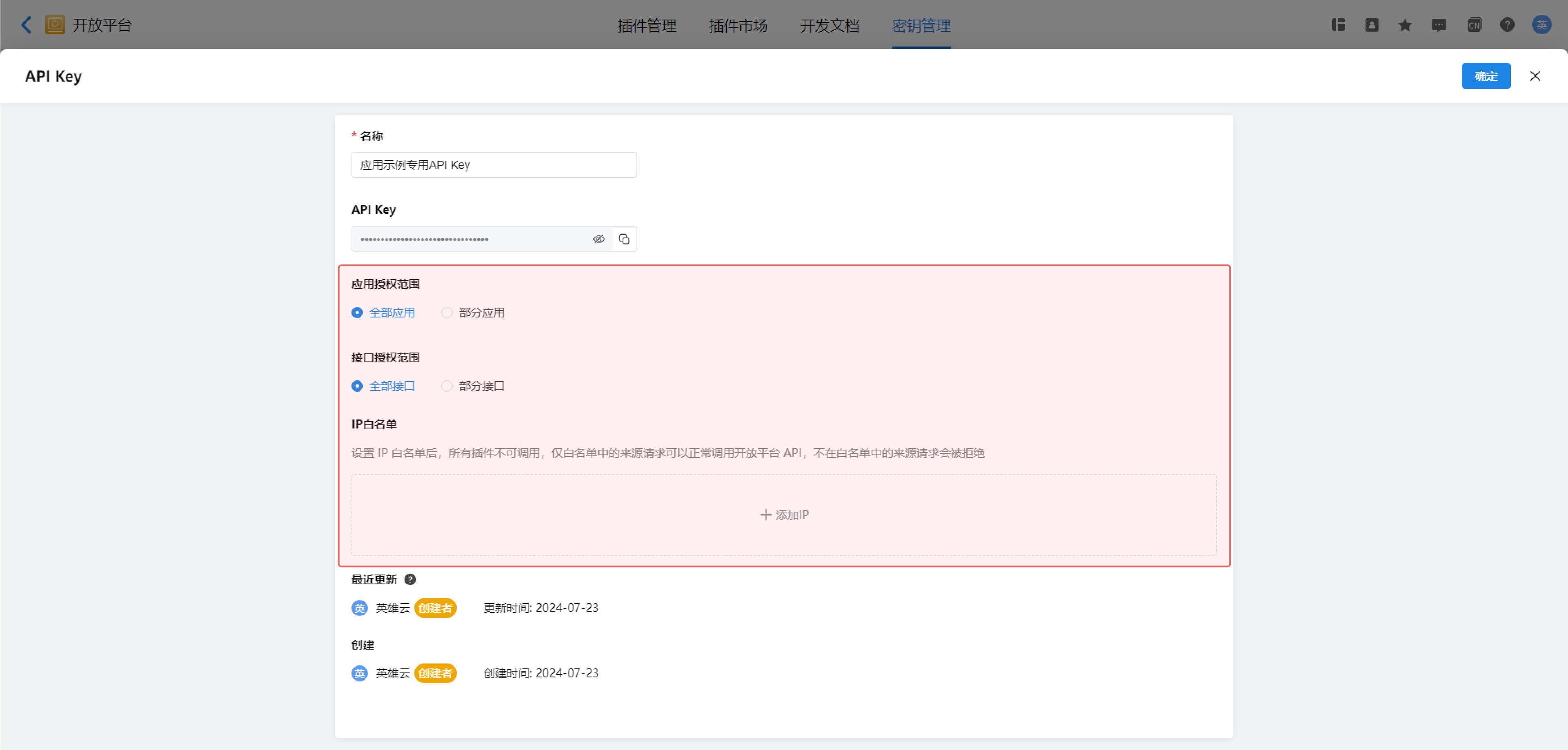The image size is (1568, 750).
Task: Select the 全部应用 radio option
Action: coord(383,313)
